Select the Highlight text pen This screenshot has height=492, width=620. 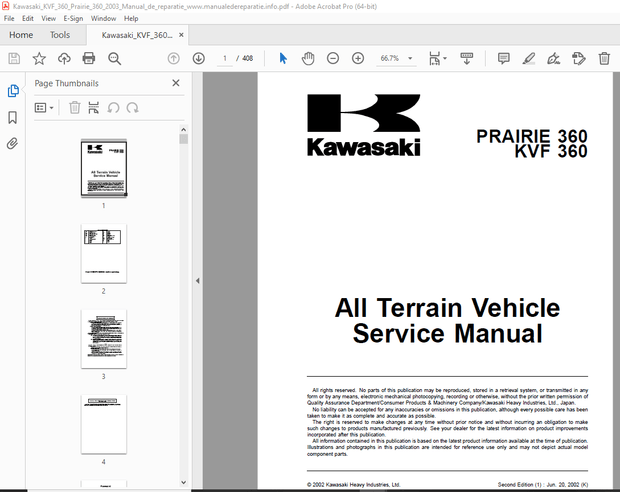529,59
